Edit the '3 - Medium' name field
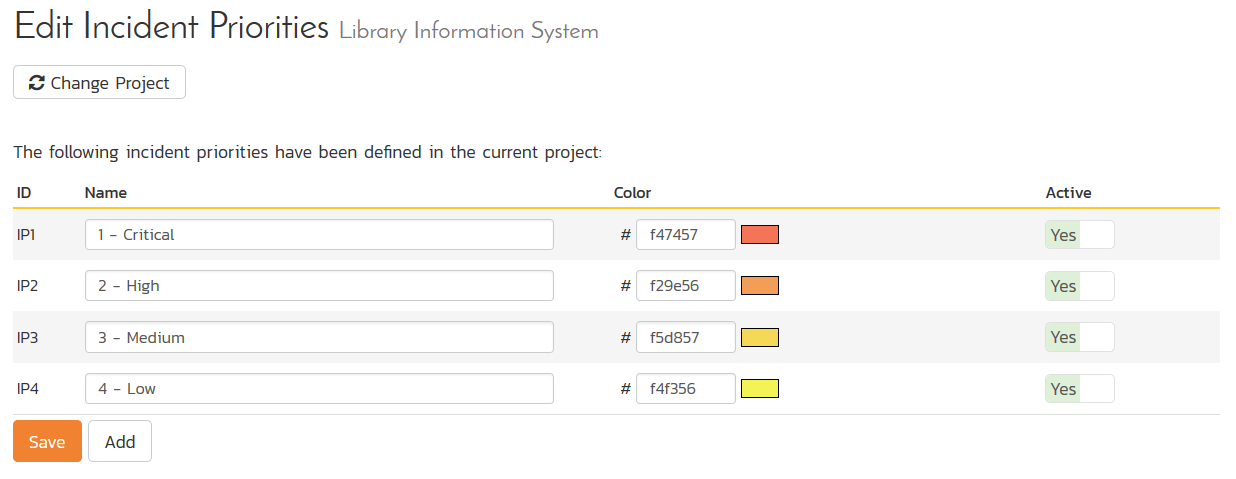1236x479 pixels. click(319, 337)
